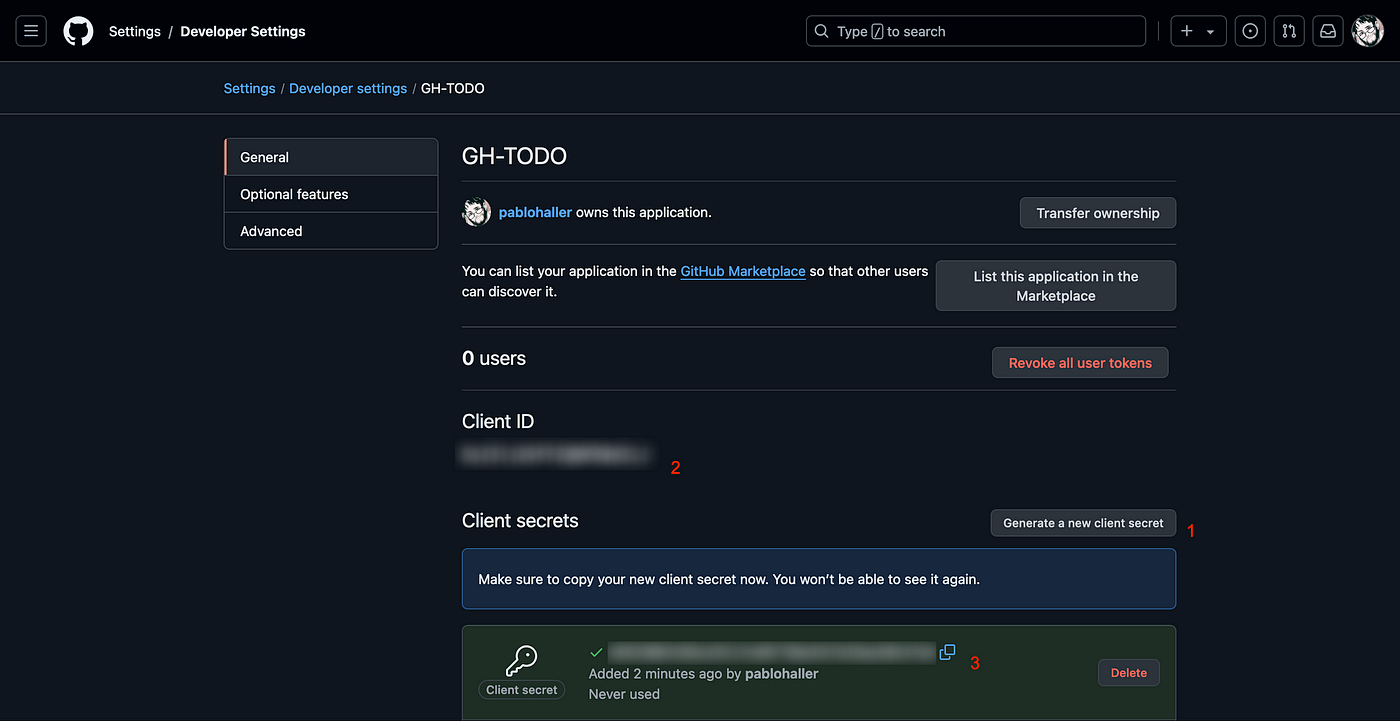Click the 'copy your new client secret' notice

click(x=819, y=579)
